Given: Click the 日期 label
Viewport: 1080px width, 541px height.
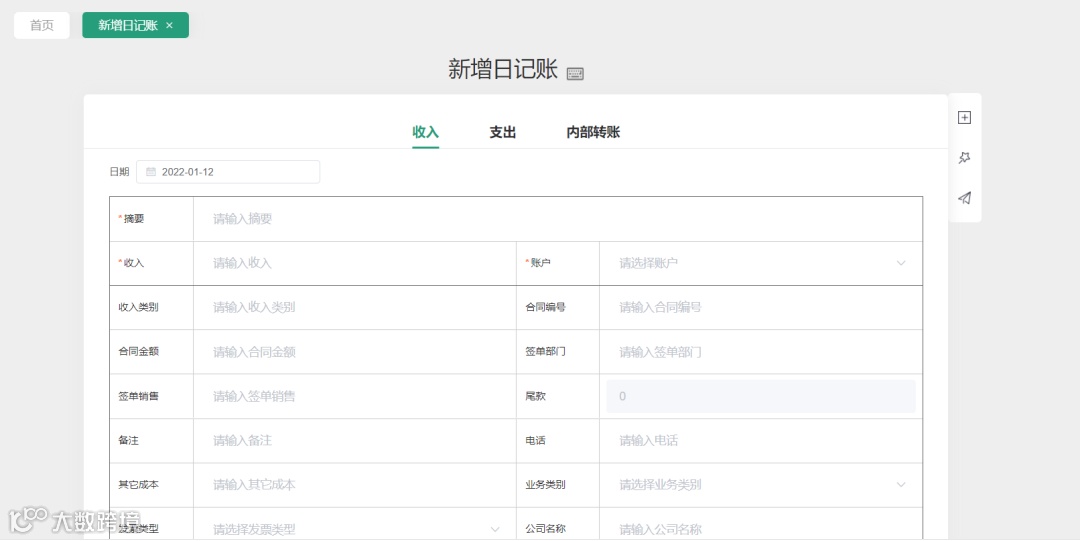Looking at the screenshot, I should [119, 172].
